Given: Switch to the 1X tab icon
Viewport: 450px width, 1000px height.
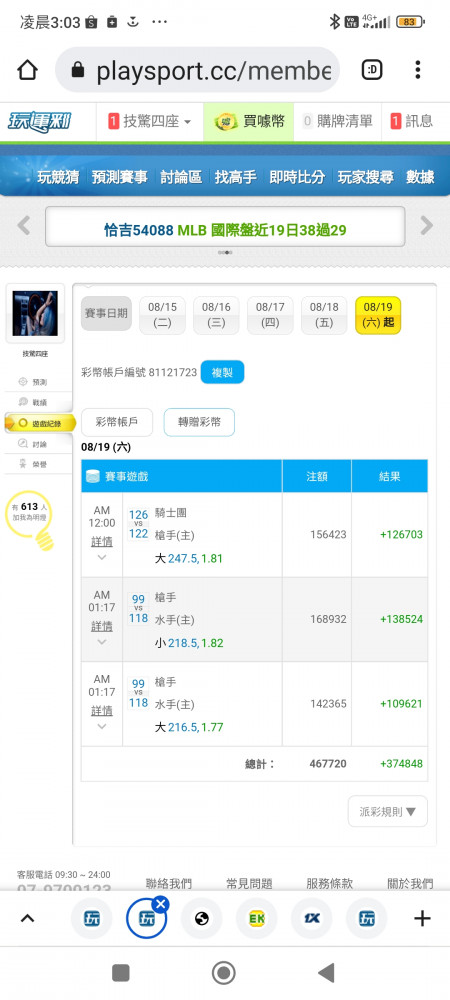Looking at the screenshot, I should click(x=312, y=918).
